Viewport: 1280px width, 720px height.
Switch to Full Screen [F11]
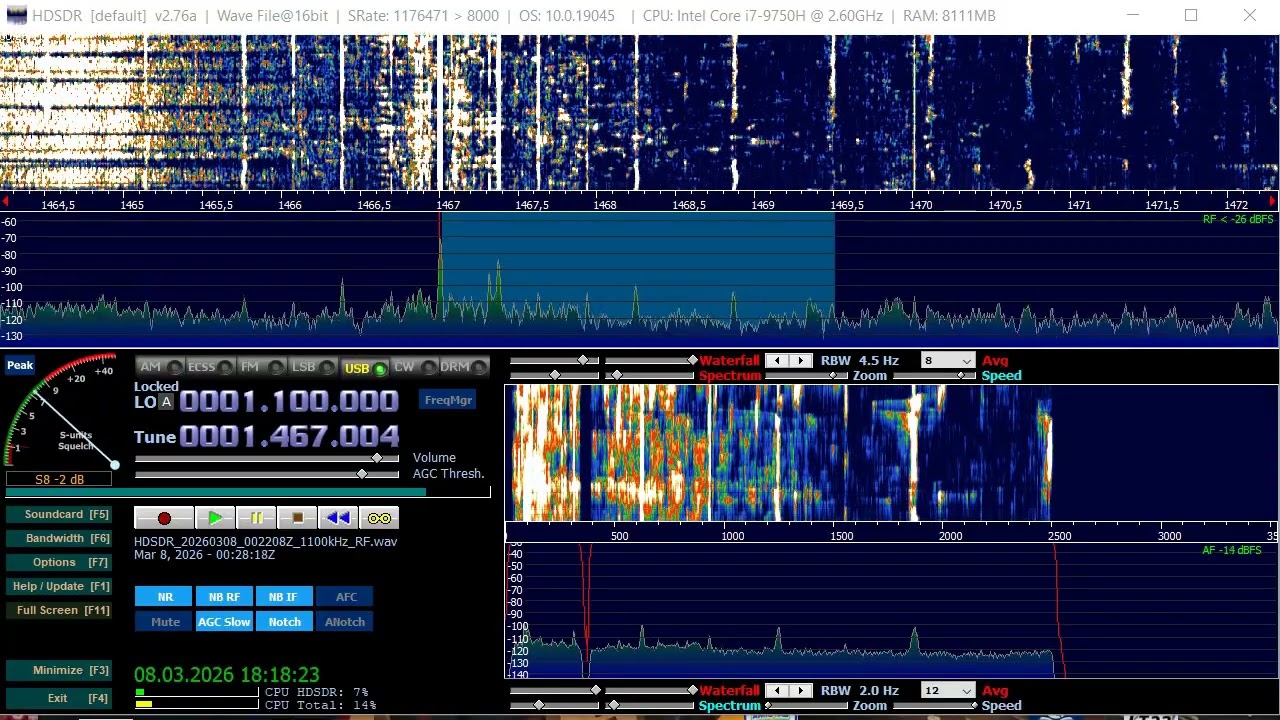pos(58,610)
